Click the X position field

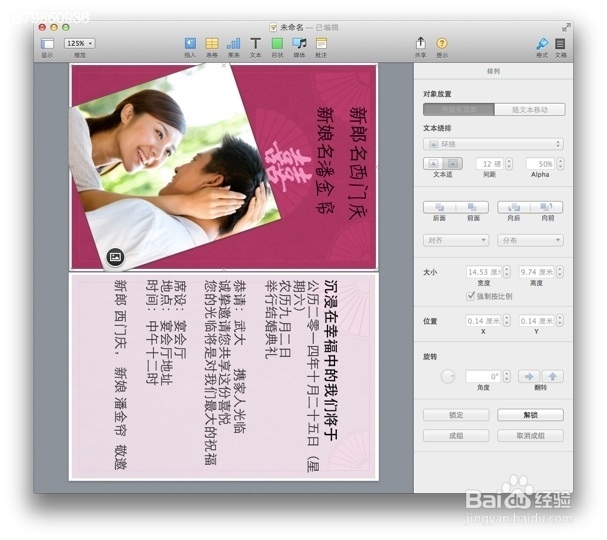[x=484, y=321]
